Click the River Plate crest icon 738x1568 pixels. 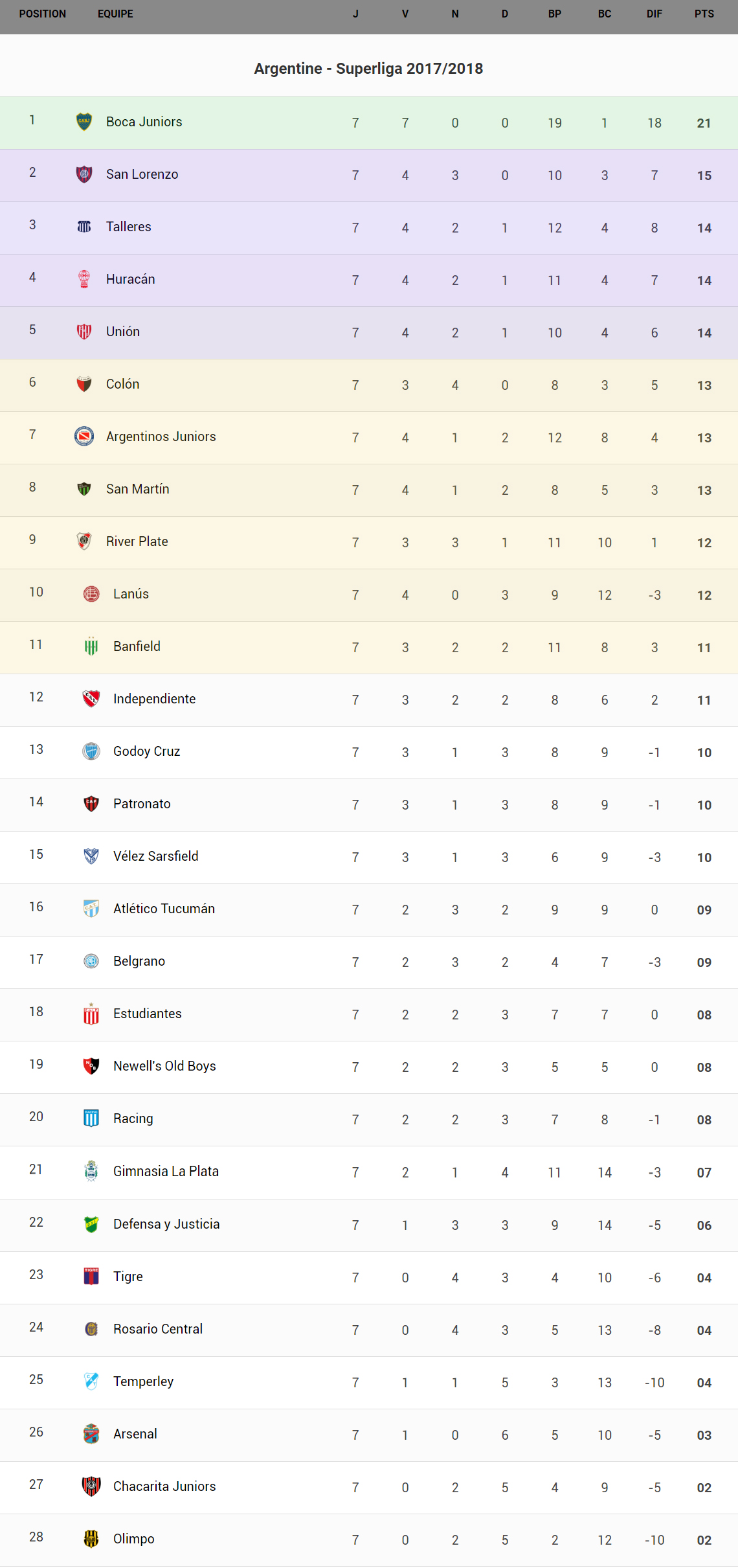pyautogui.click(x=84, y=541)
